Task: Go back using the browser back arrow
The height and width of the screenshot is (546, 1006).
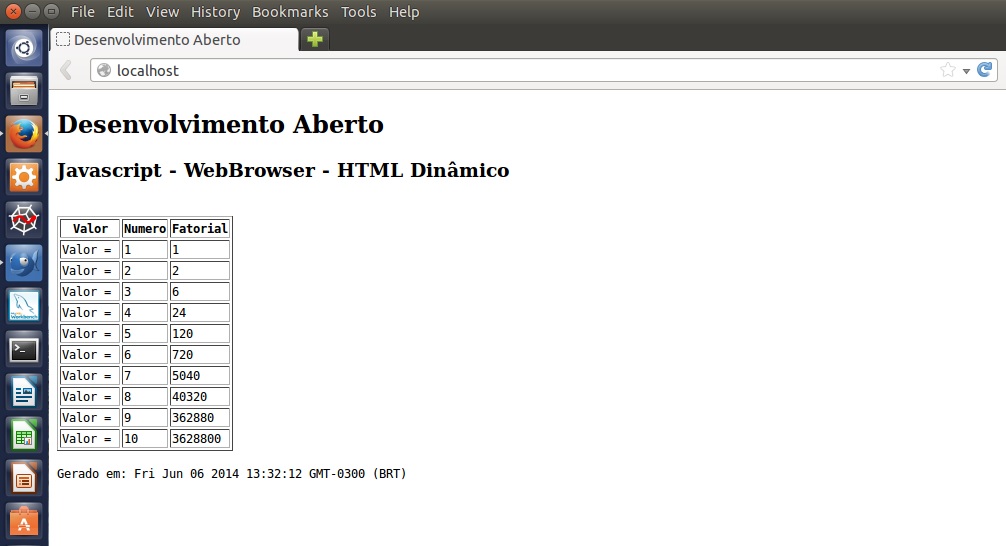Action: (x=67, y=70)
